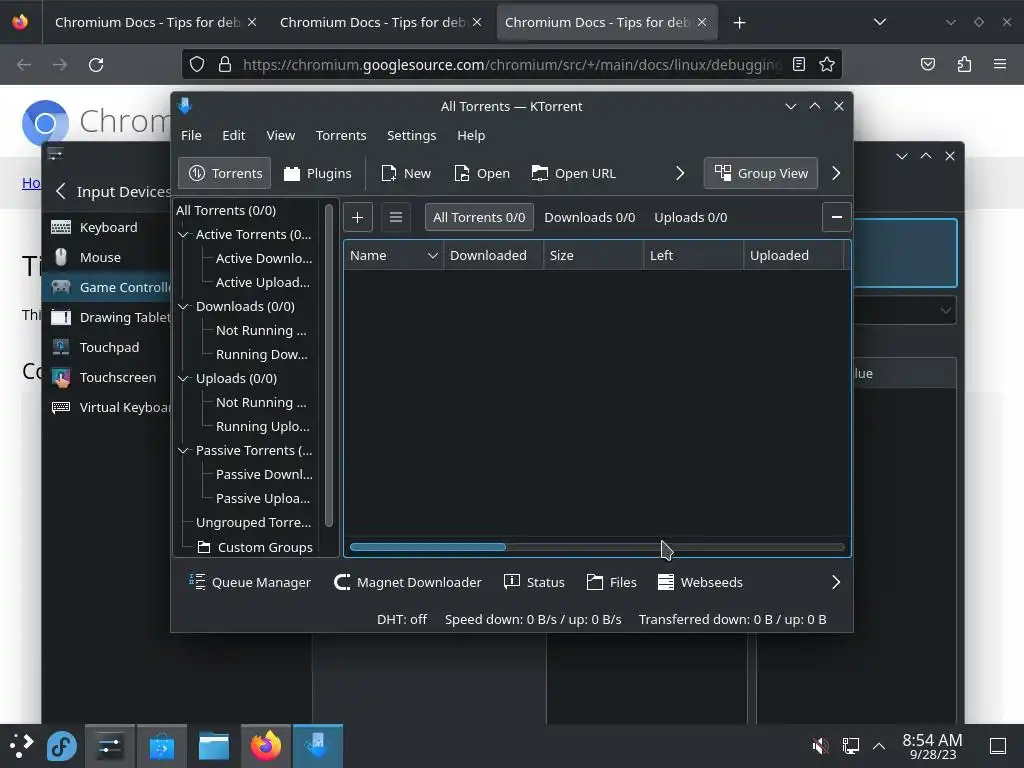Screen dimensions: 1024x768
Task: Expand the hidden main toolbar items chevron
Action: (x=680, y=173)
